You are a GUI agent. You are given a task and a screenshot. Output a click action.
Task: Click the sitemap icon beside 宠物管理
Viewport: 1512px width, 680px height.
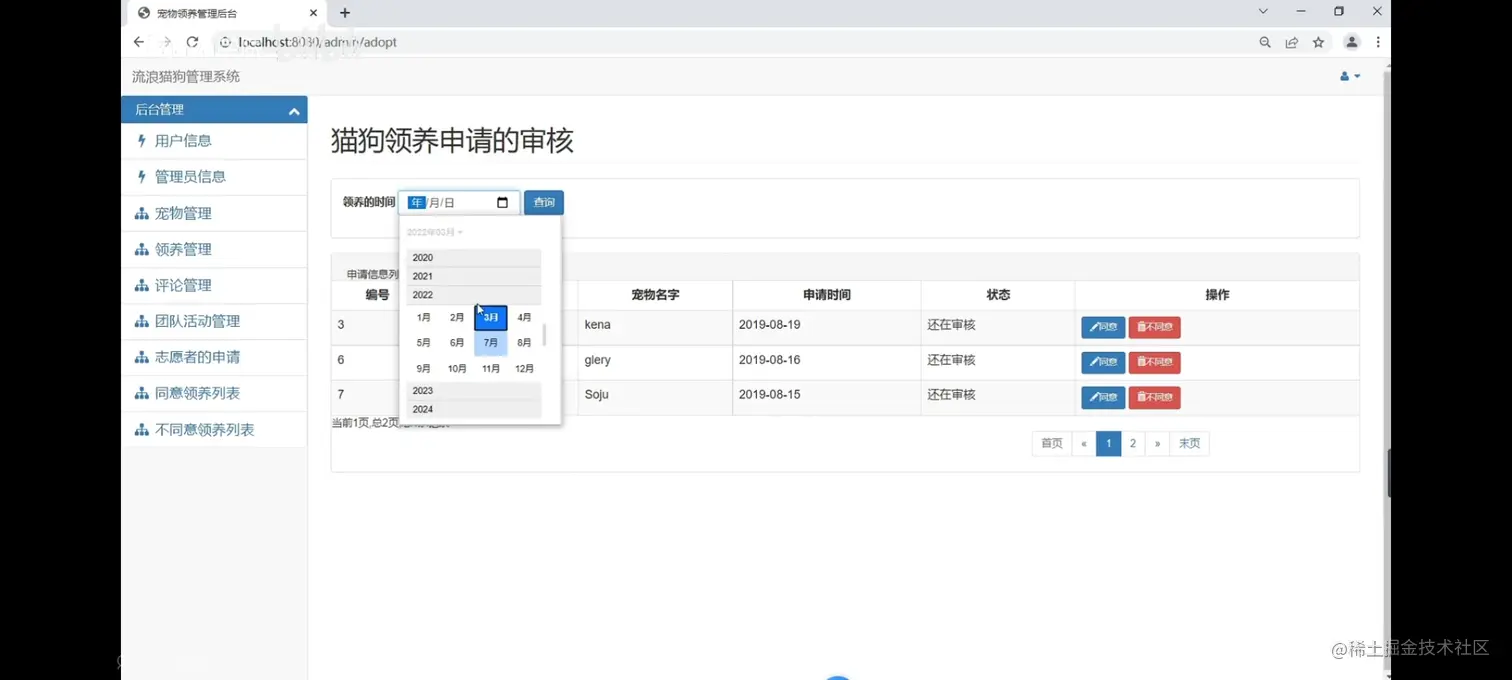[142, 213]
